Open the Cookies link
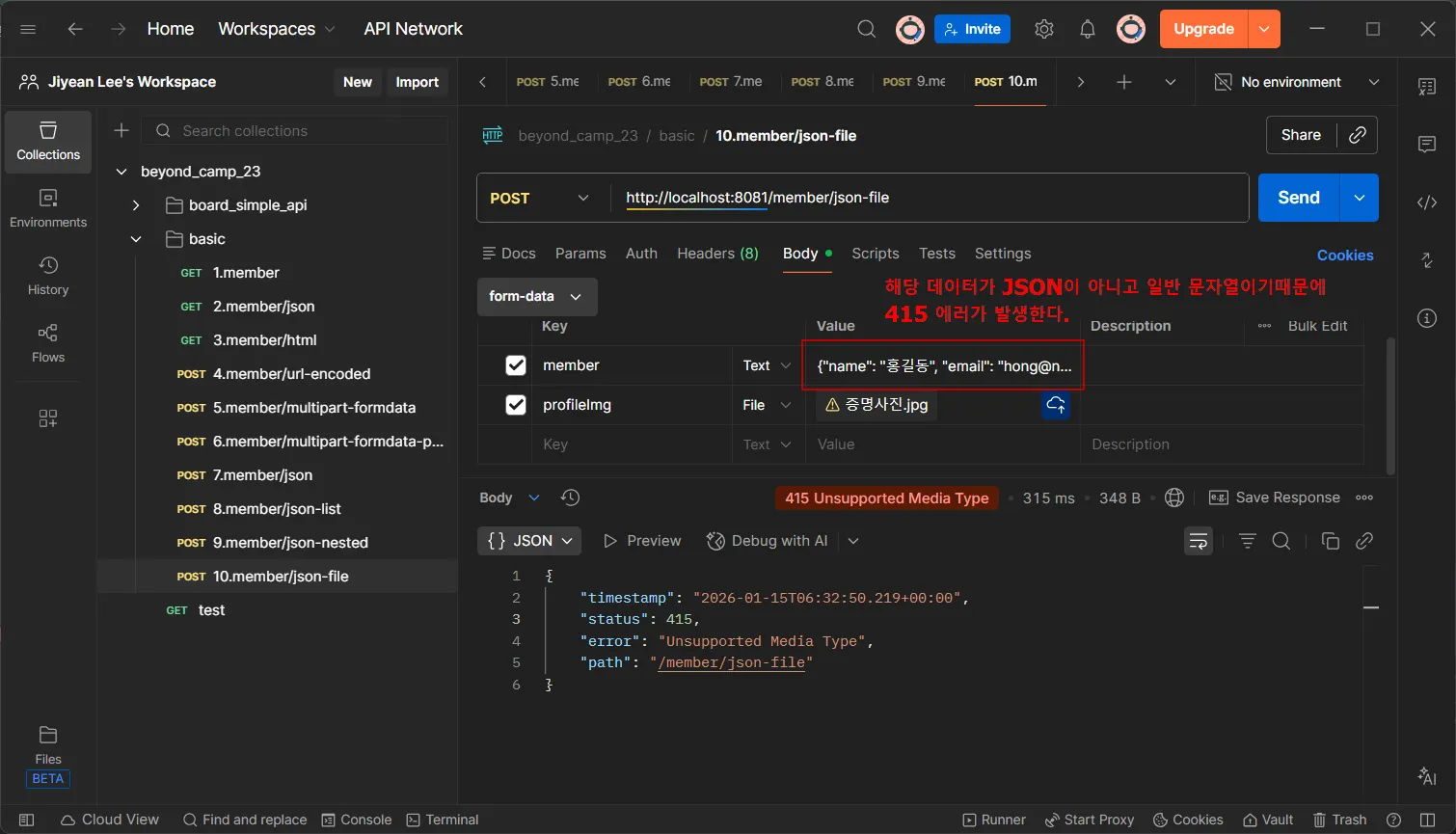Screen dimensions: 1456x834 tap(1345, 256)
